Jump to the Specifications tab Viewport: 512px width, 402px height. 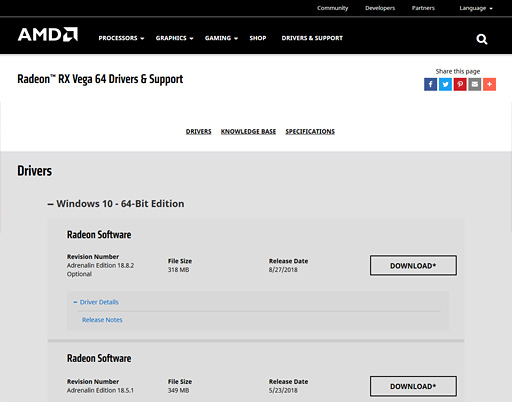pos(310,131)
